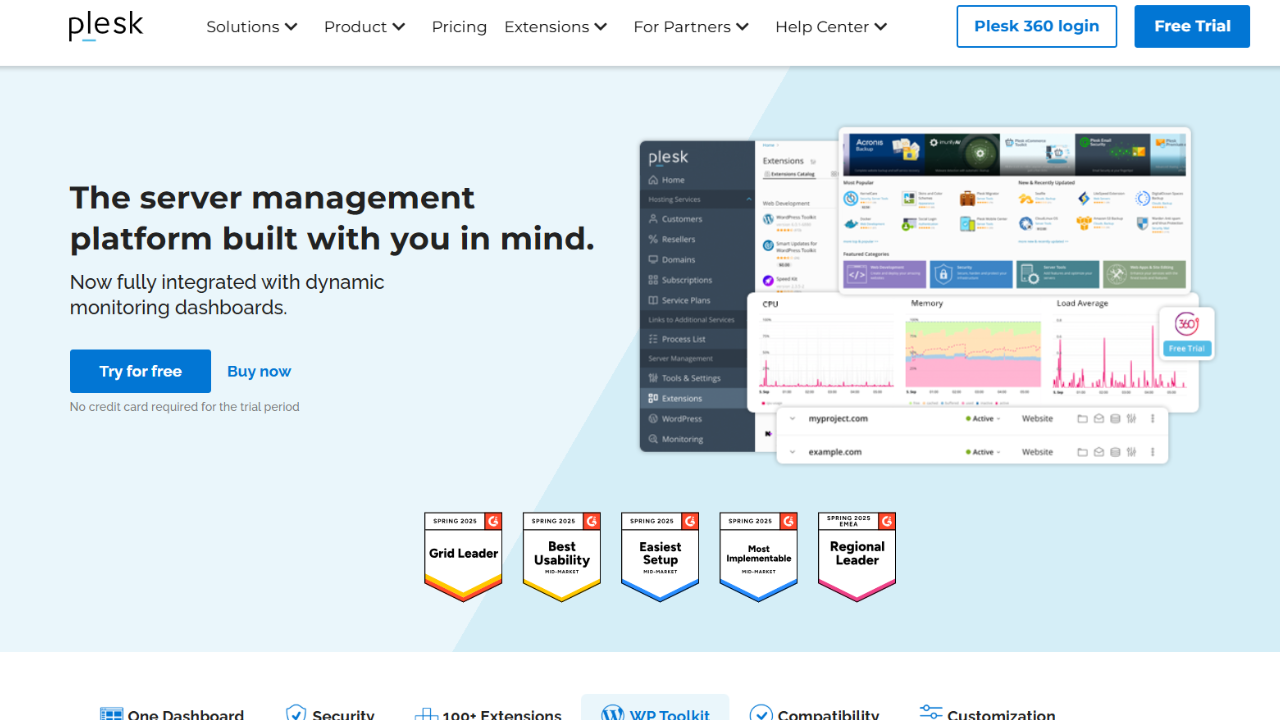Image resolution: width=1280 pixels, height=720 pixels.
Task: Click the Security shield icon
Action: (296, 713)
